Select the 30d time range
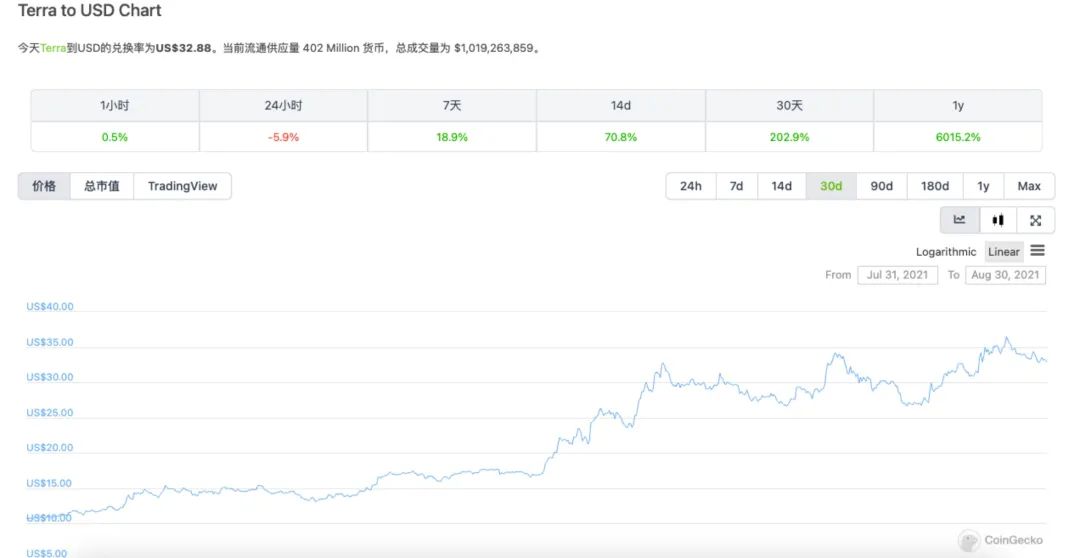1080x558 pixels. [831, 186]
